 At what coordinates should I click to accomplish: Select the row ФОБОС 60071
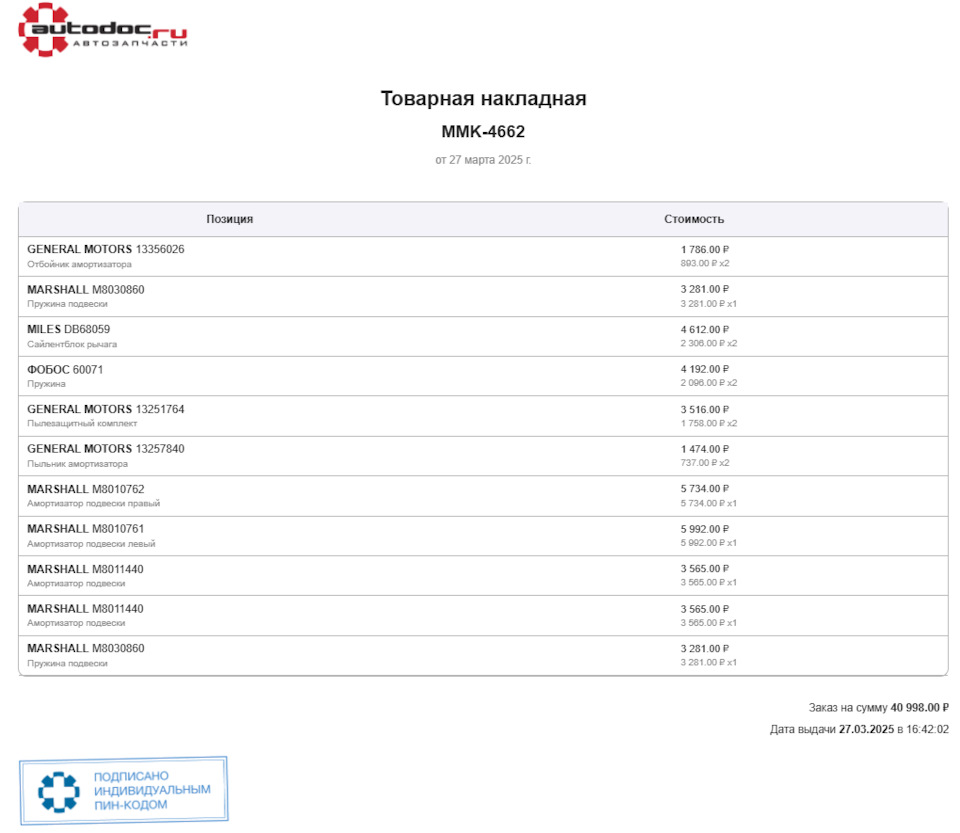pos(483,376)
